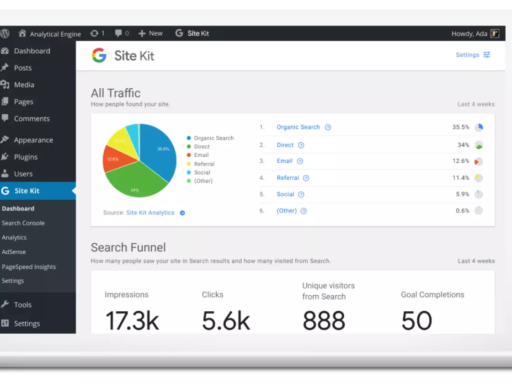
Task: Open the (Other) traffic link
Action: (287, 211)
